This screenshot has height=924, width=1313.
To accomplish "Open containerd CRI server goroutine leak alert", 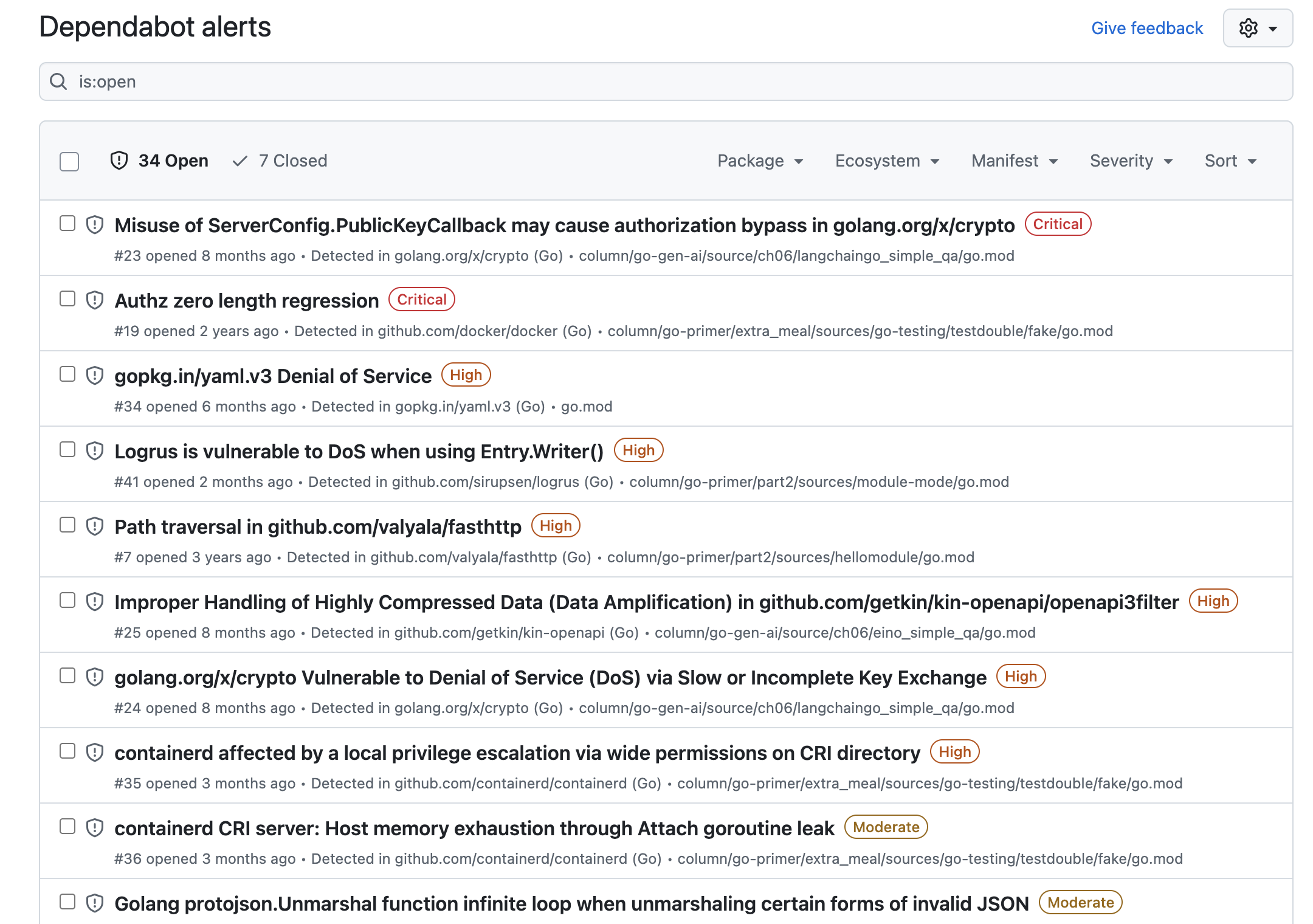I will [x=475, y=828].
